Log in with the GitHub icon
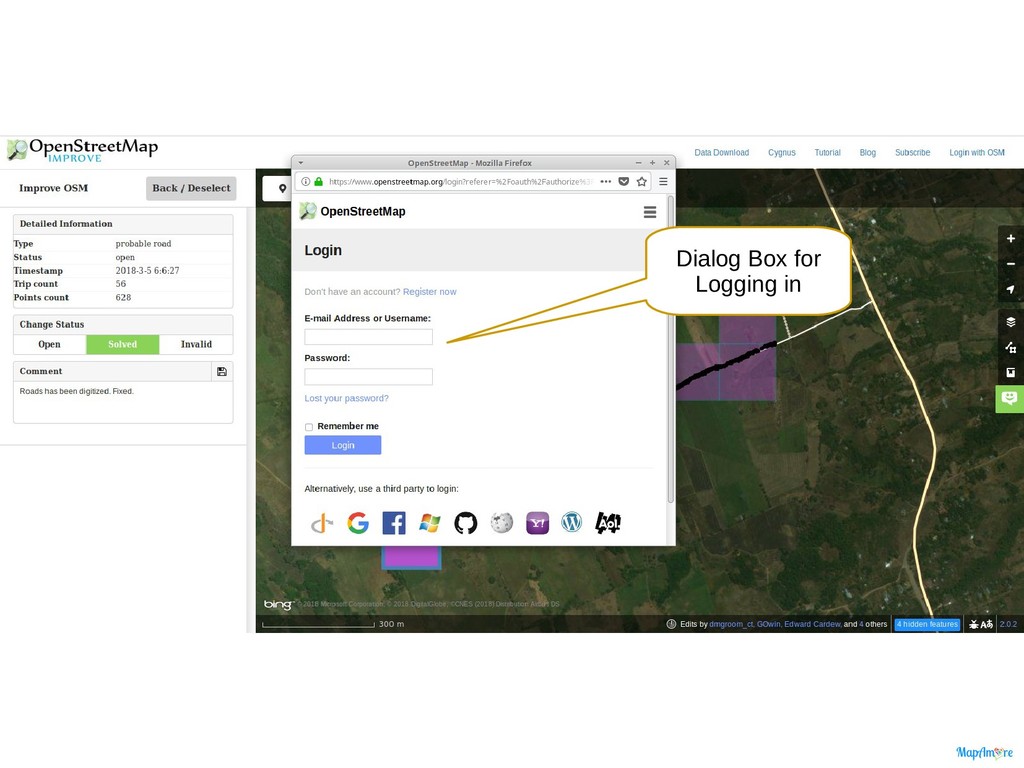 pyautogui.click(x=466, y=523)
